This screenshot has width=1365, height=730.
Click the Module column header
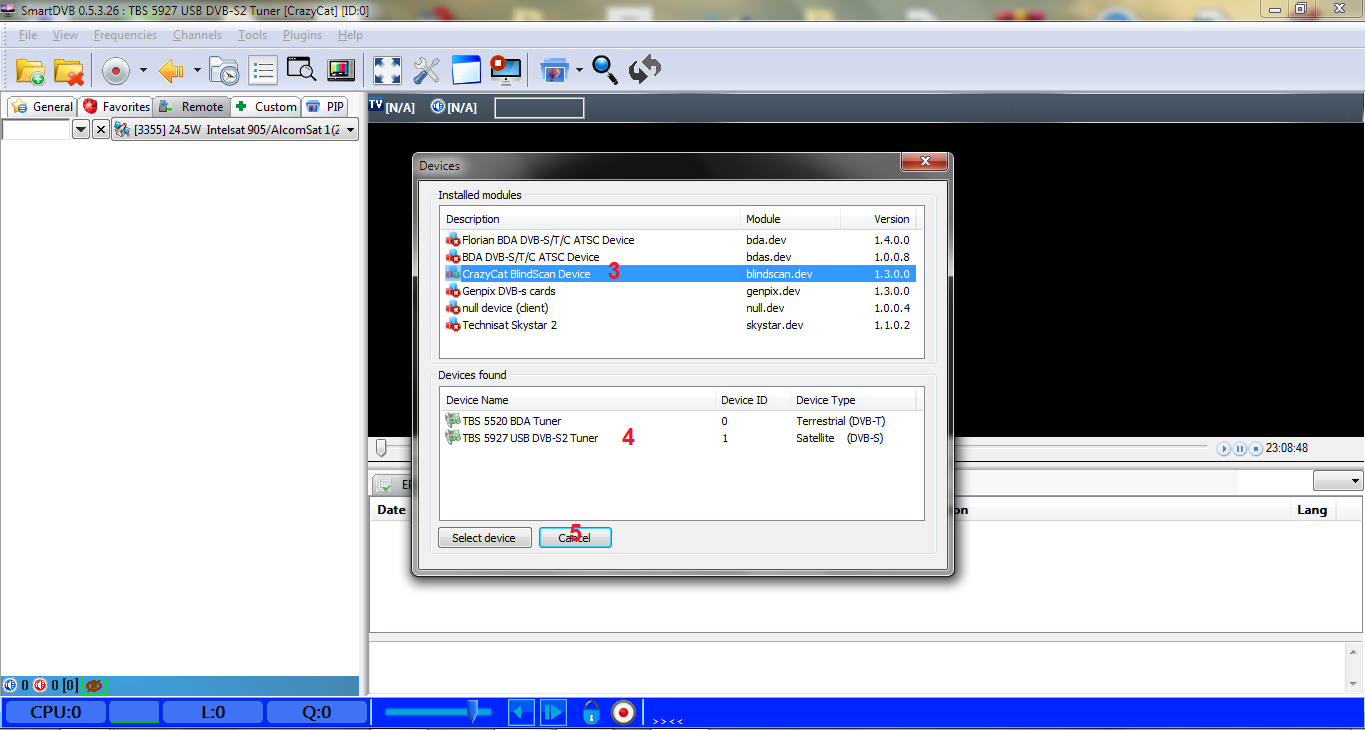790,219
